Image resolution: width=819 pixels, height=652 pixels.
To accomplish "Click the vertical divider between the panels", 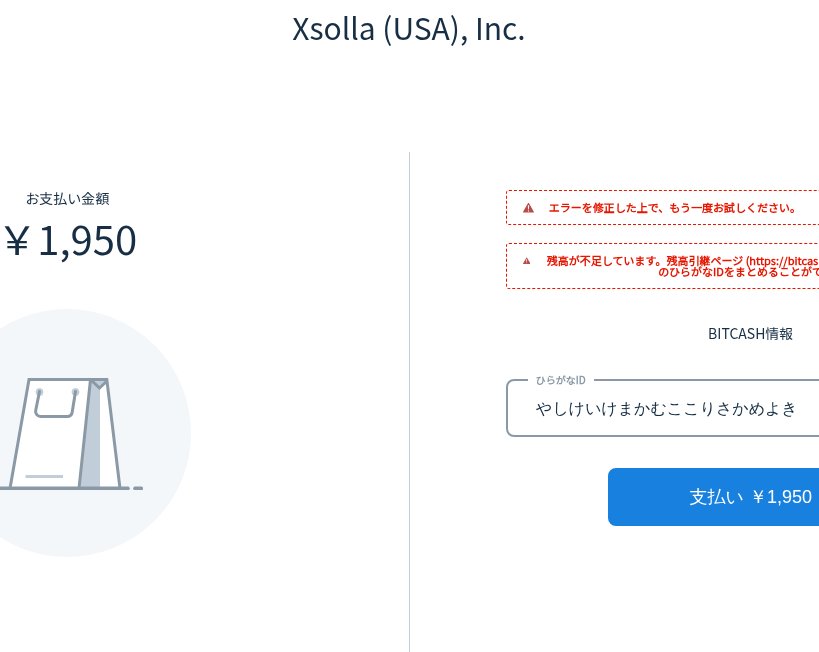I will [x=410, y=400].
